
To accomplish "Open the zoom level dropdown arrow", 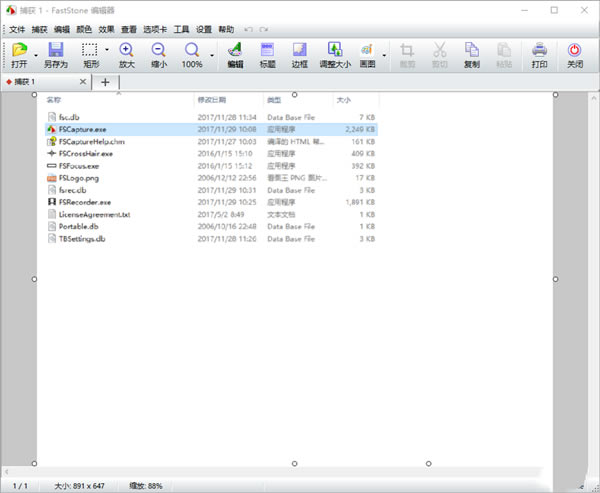I will (212, 56).
